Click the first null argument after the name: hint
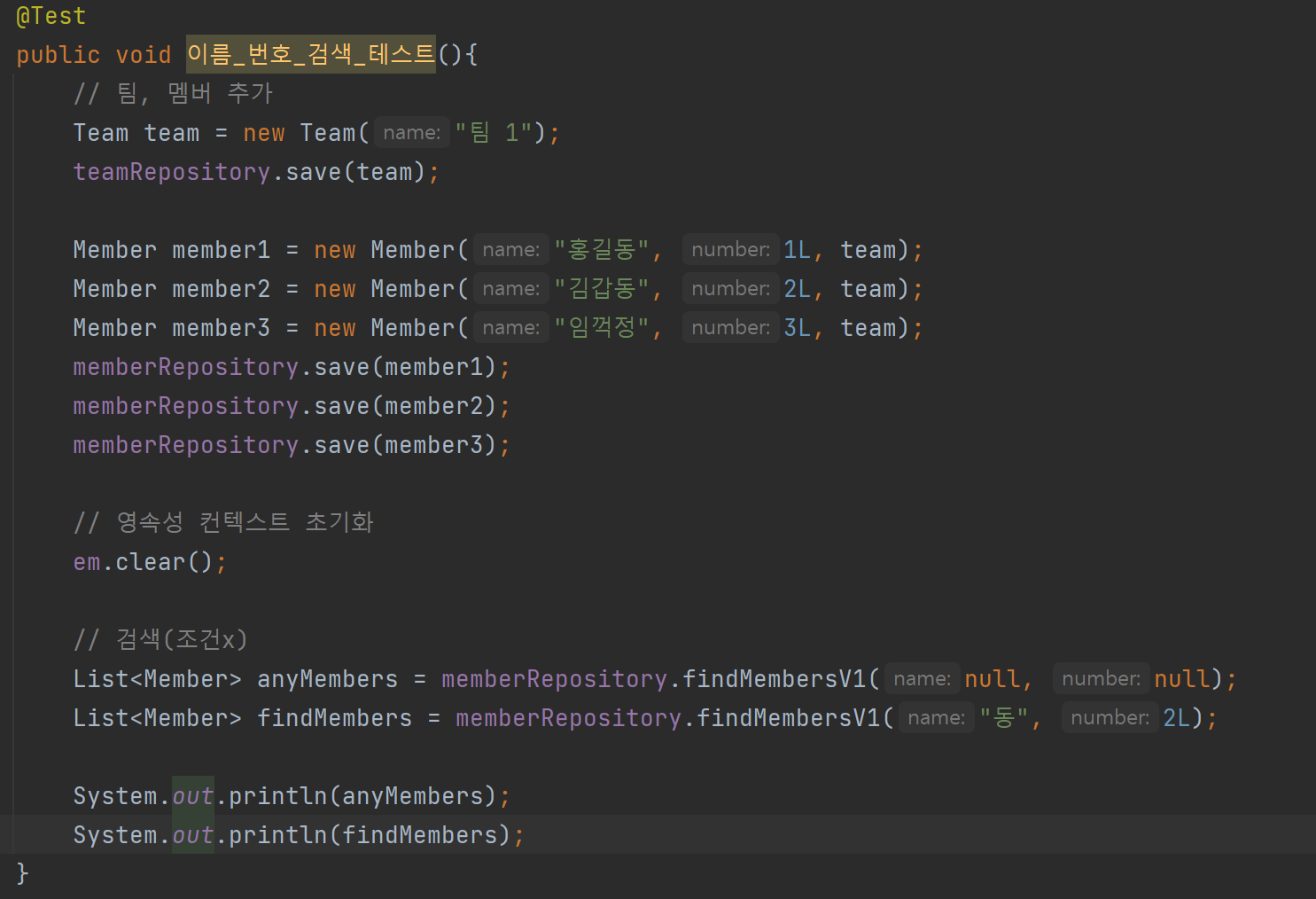Viewport: 1316px width, 899px height. [x=993, y=679]
